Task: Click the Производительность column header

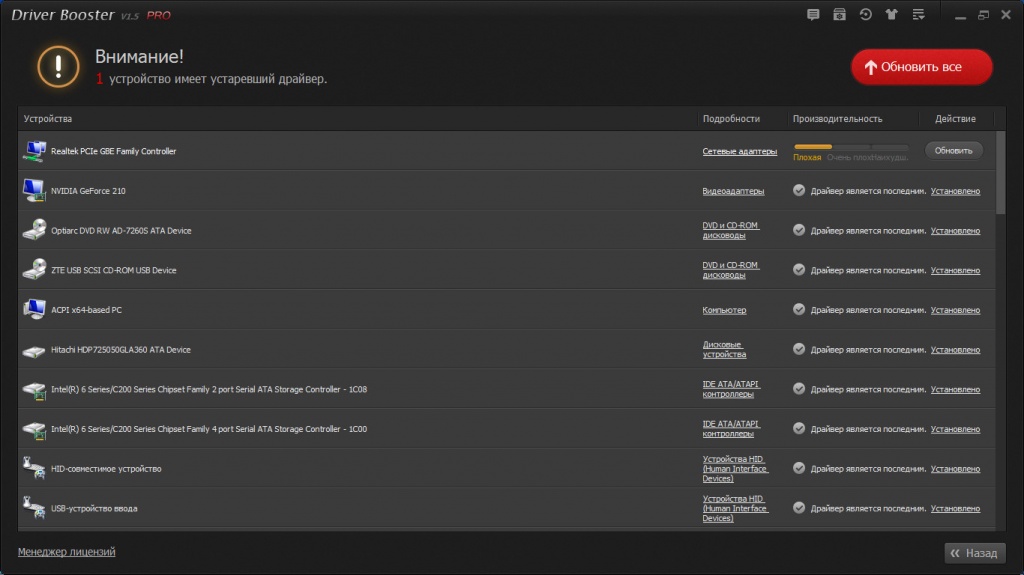Action: click(x=837, y=119)
